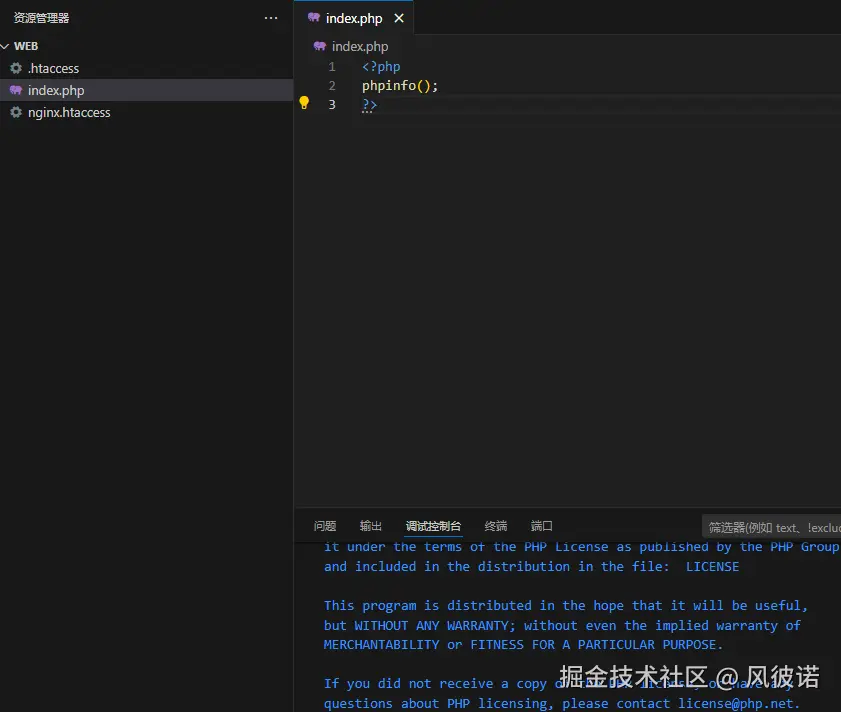Open nginx.htaccess file
This screenshot has width=841, height=712.
tap(146, 112)
